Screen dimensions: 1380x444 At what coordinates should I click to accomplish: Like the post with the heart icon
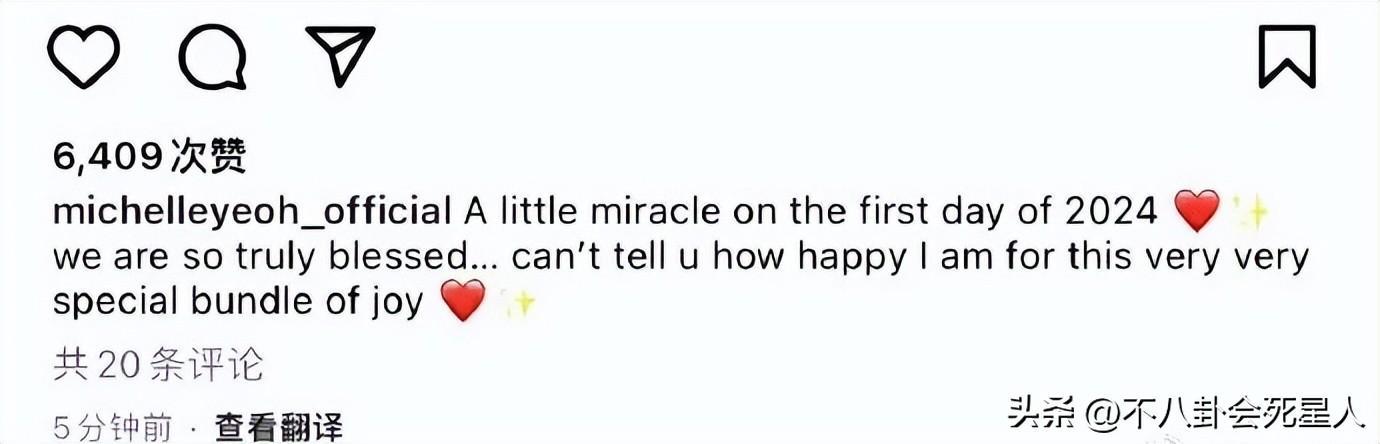[84, 55]
